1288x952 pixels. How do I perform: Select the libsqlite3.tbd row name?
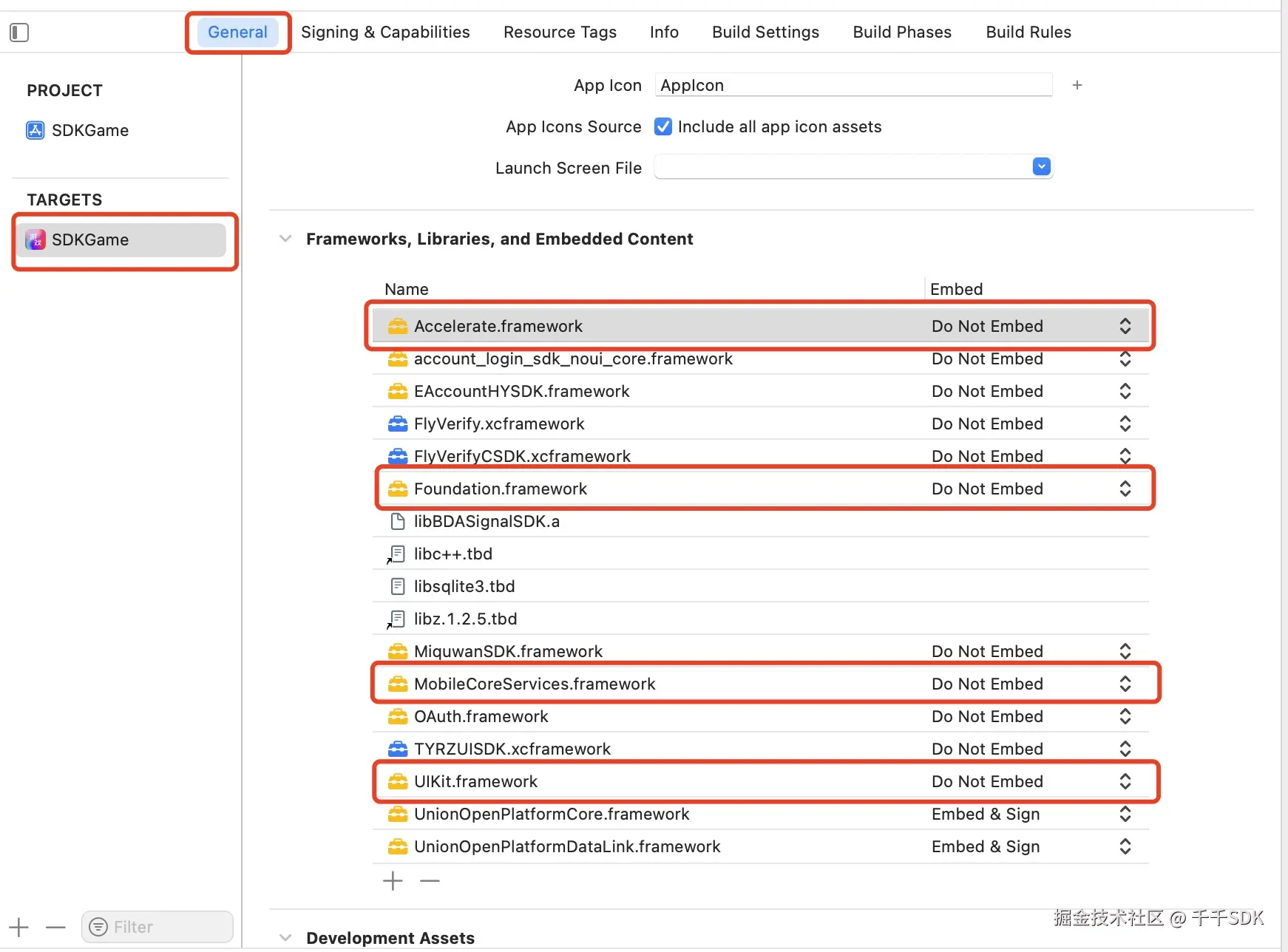[x=464, y=587]
